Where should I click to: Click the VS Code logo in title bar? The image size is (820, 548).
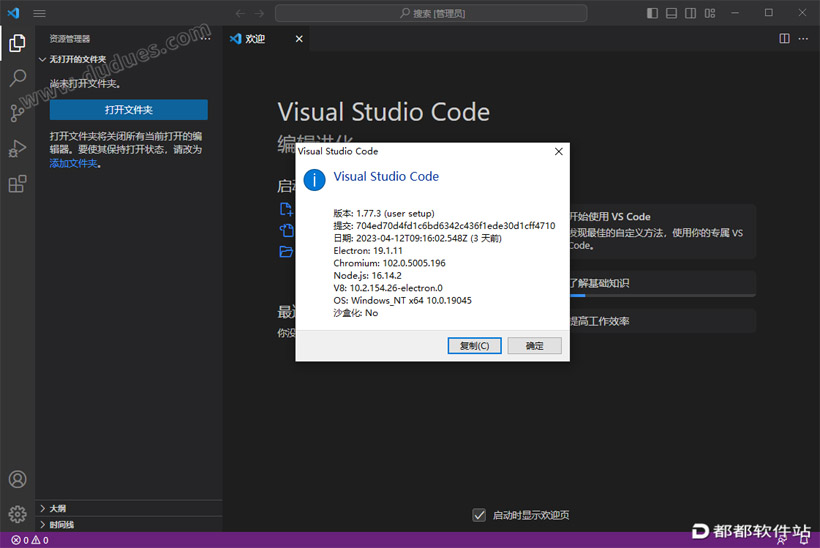point(14,13)
